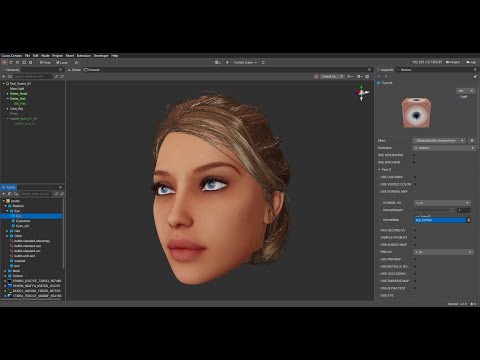
Task: Switch to the Console tab
Action: tap(91, 70)
